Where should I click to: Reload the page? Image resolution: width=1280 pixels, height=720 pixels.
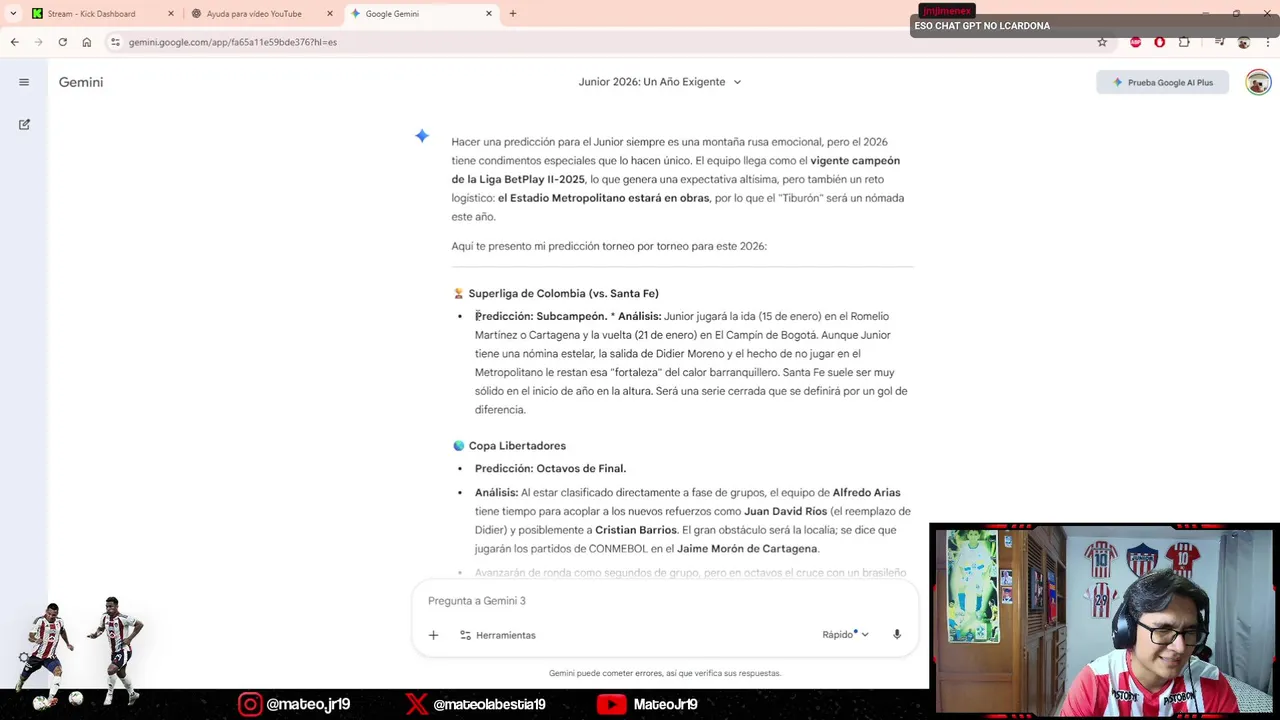[62, 42]
